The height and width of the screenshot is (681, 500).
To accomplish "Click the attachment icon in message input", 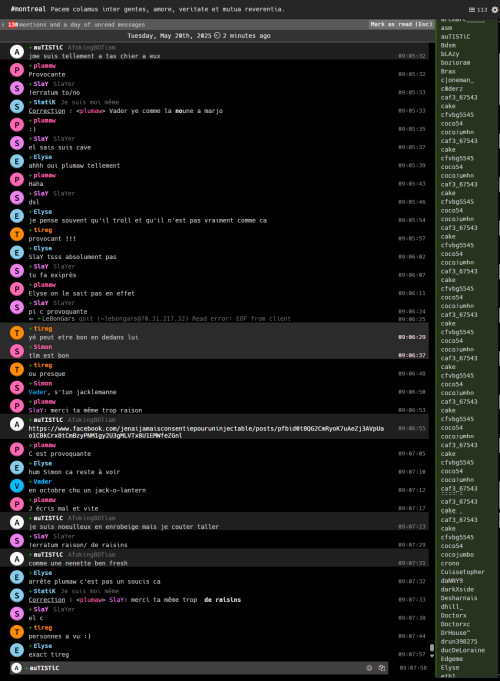I will click(x=381, y=668).
